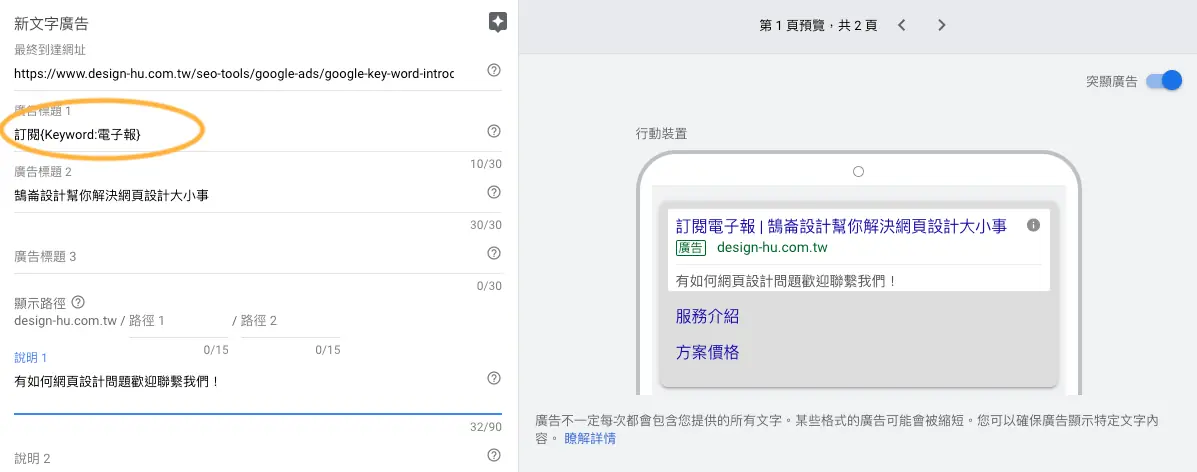Go to previous preview page arrow
The image size is (1197, 472).
[902, 25]
